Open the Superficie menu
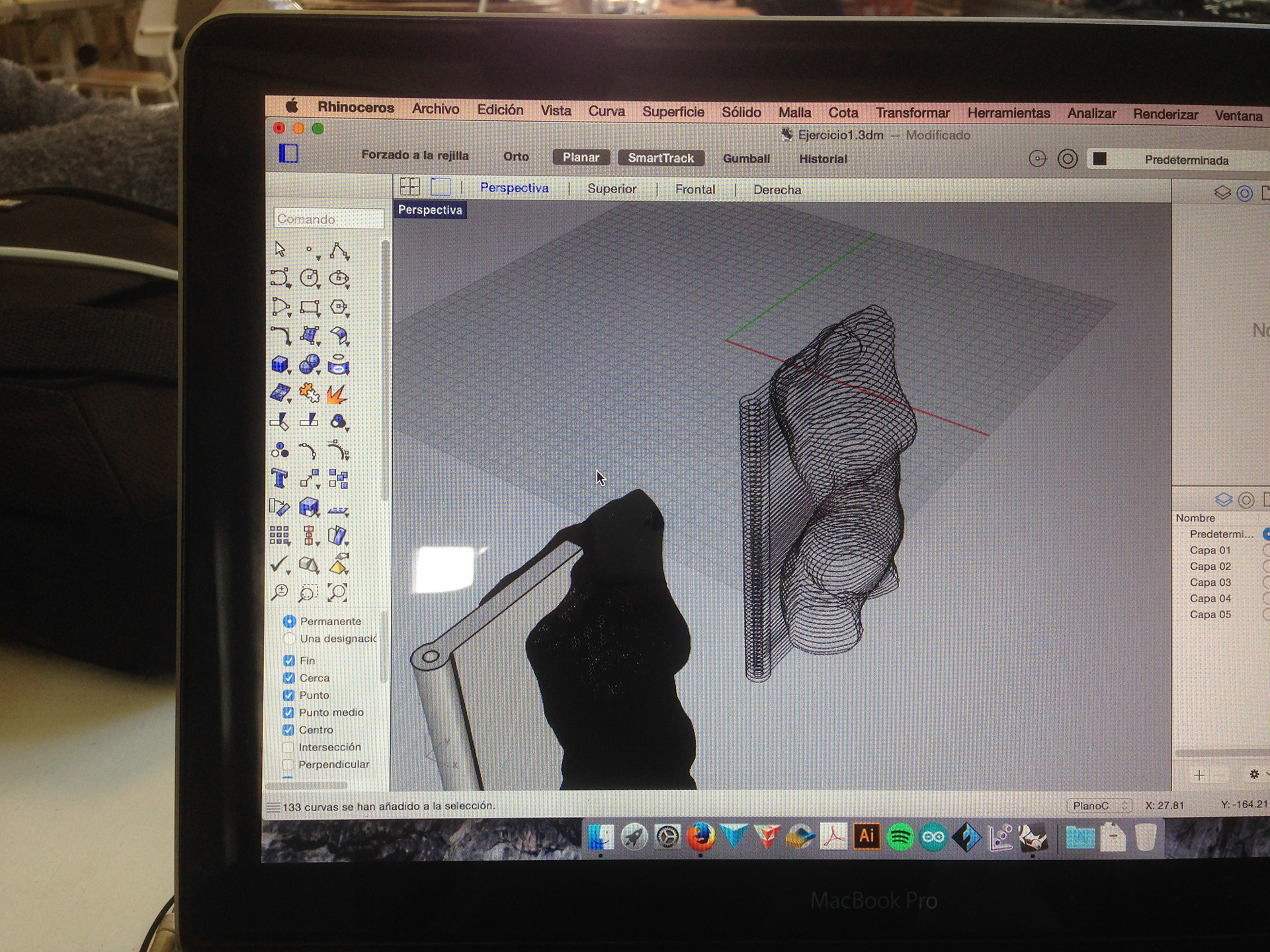The width and height of the screenshot is (1270, 952). [673, 112]
